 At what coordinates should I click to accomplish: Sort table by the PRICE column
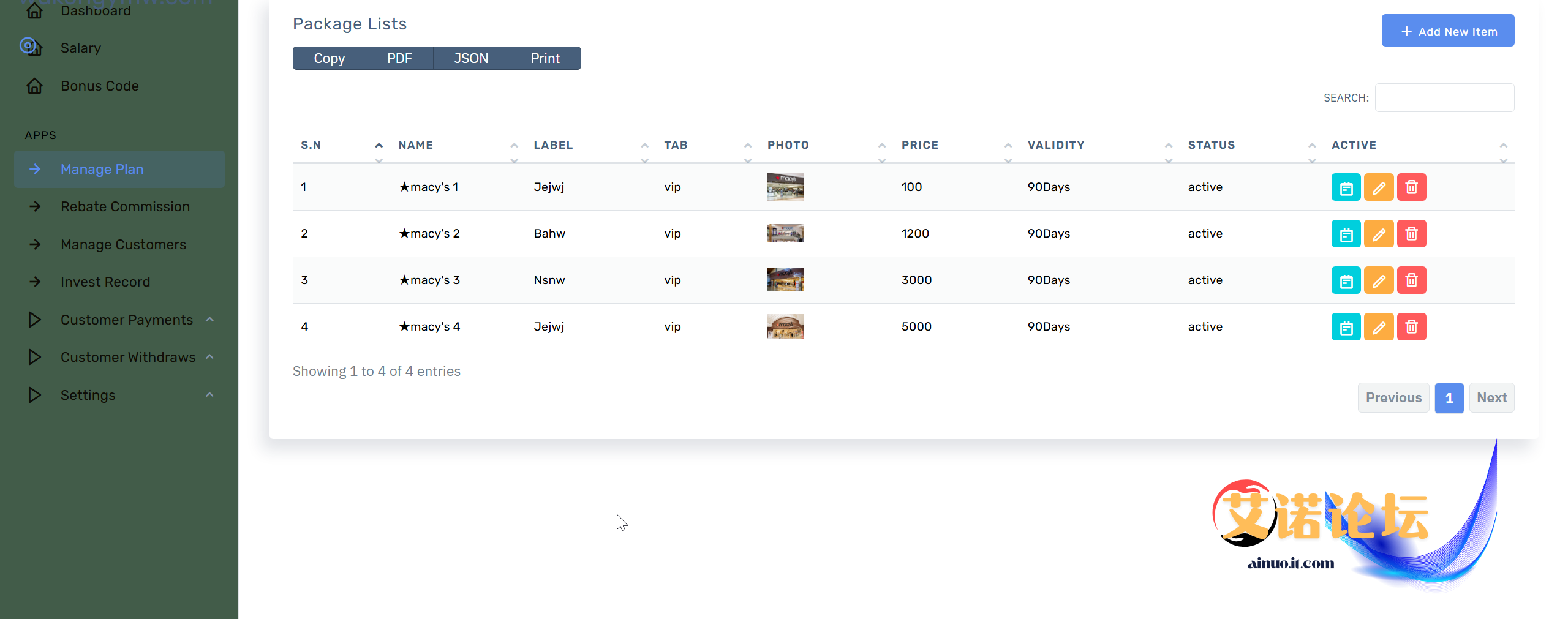coord(920,145)
